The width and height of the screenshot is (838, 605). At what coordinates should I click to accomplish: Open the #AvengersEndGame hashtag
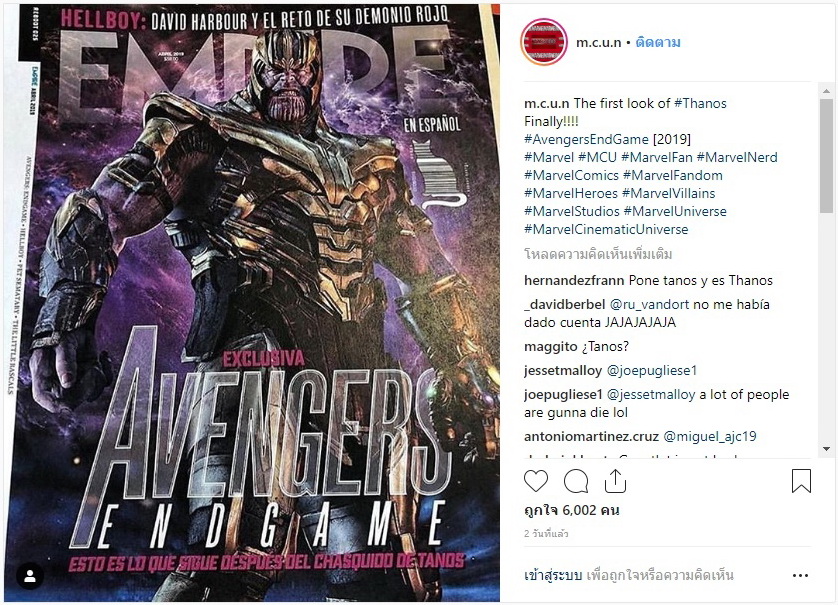coord(586,139)
